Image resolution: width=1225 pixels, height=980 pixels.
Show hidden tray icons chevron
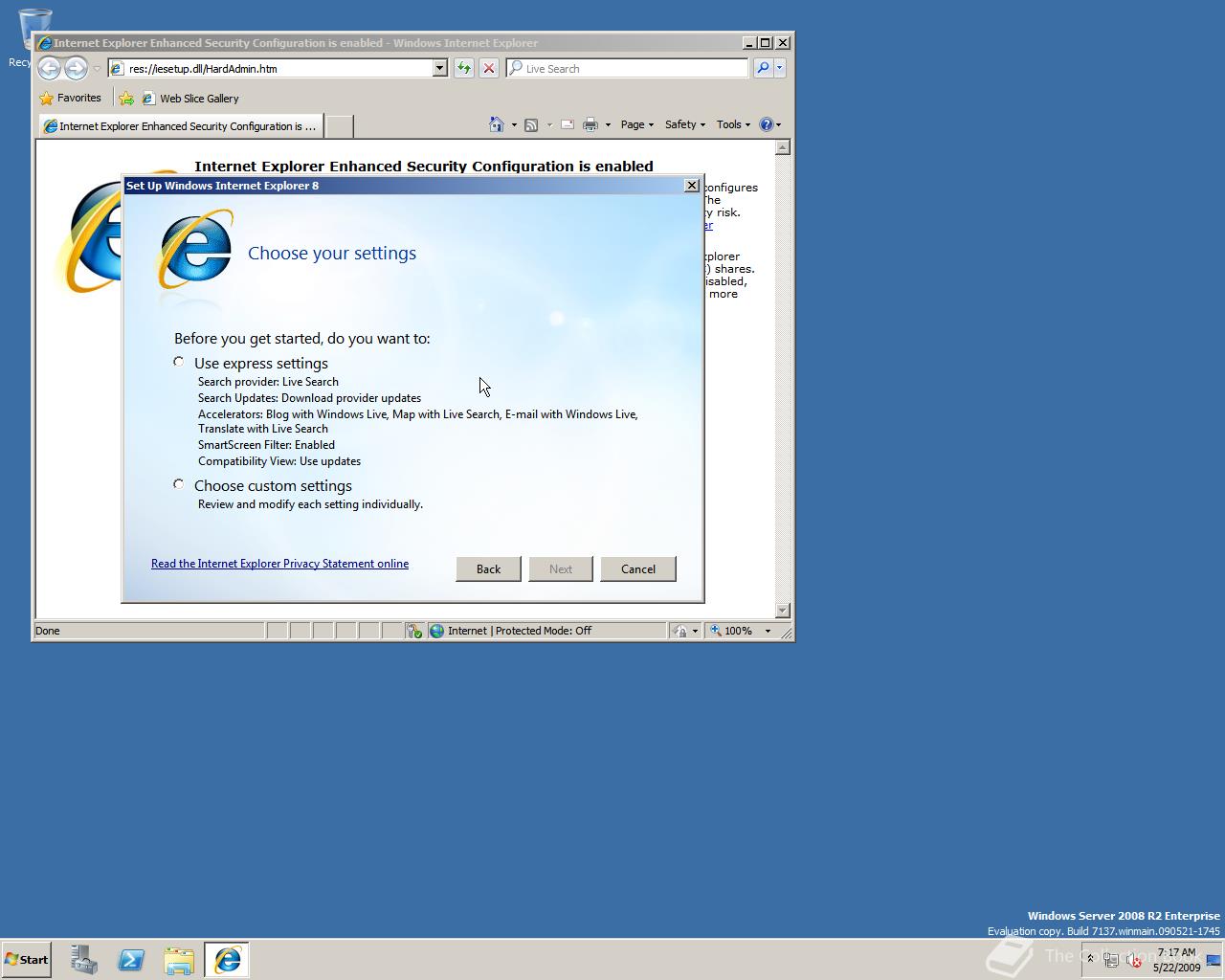(x=1089, y=959)
